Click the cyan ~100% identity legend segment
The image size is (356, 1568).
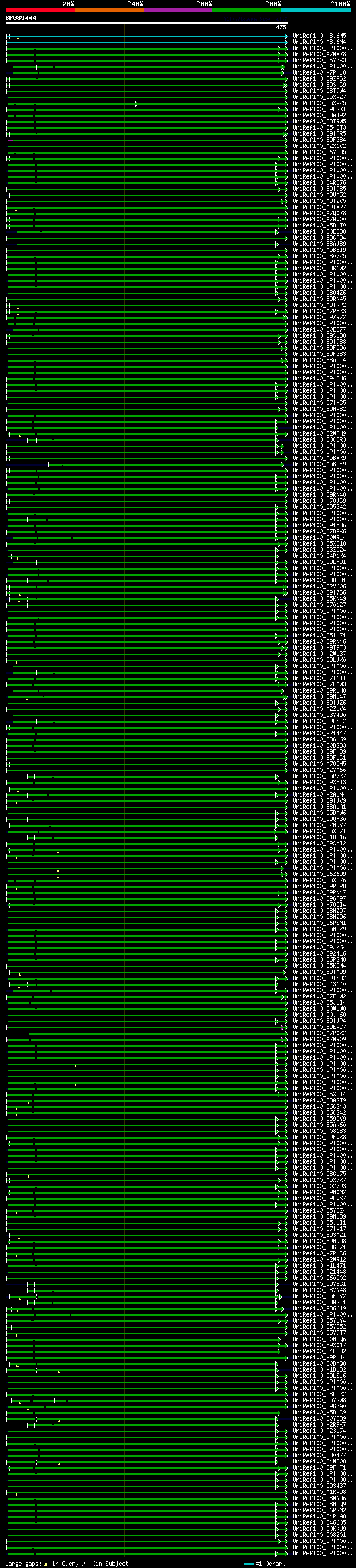click(317, 10)
